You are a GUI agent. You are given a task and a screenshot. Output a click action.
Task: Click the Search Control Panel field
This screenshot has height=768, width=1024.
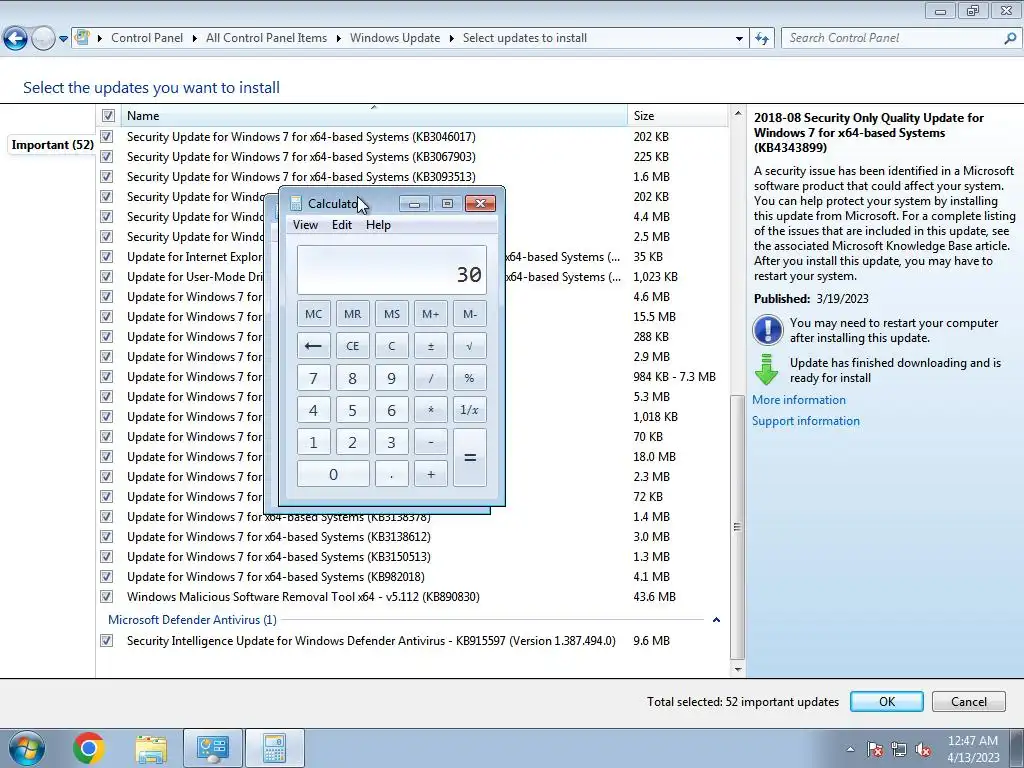901,38
